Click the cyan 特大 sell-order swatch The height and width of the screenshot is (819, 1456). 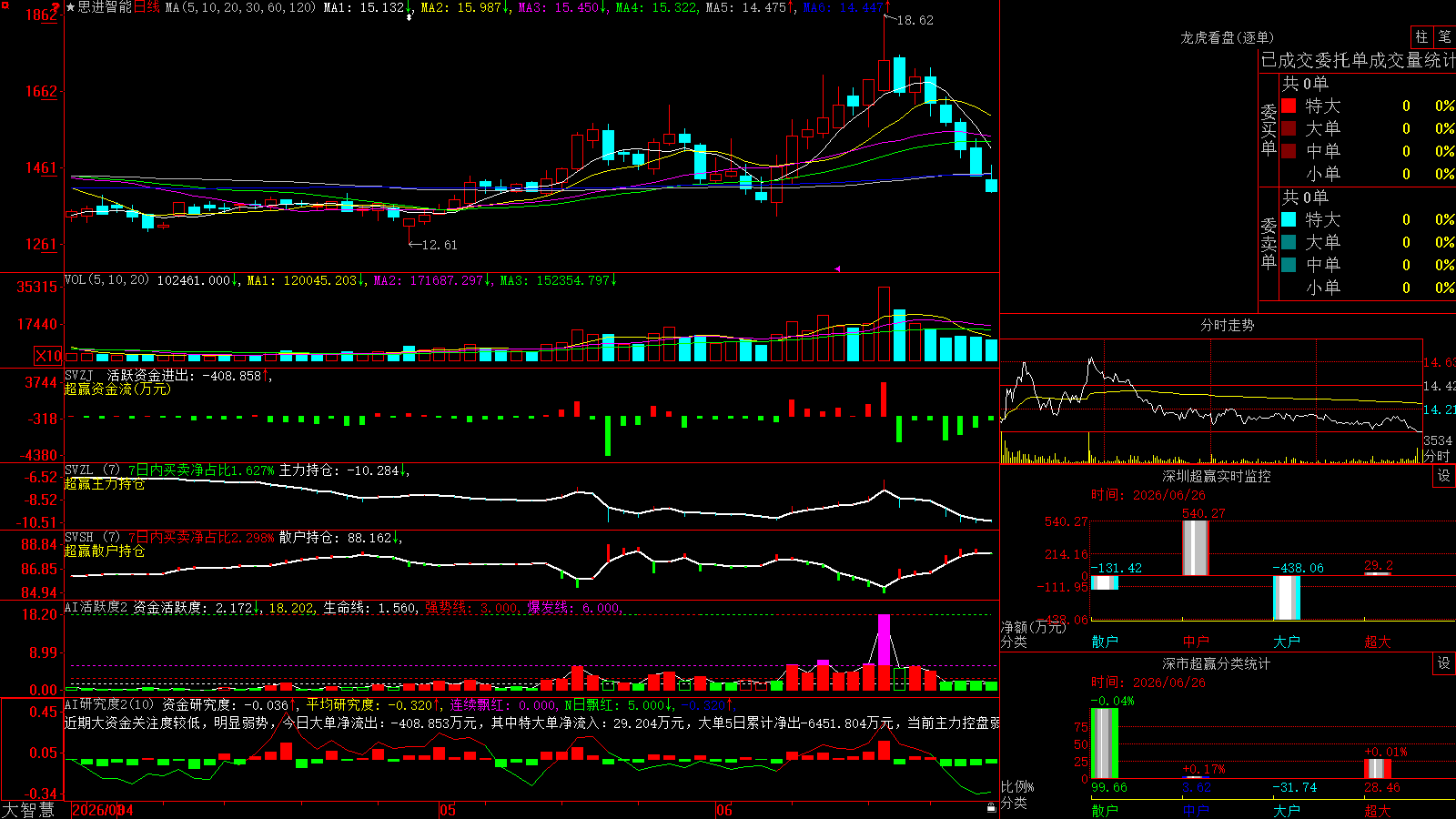point(1289,219)
